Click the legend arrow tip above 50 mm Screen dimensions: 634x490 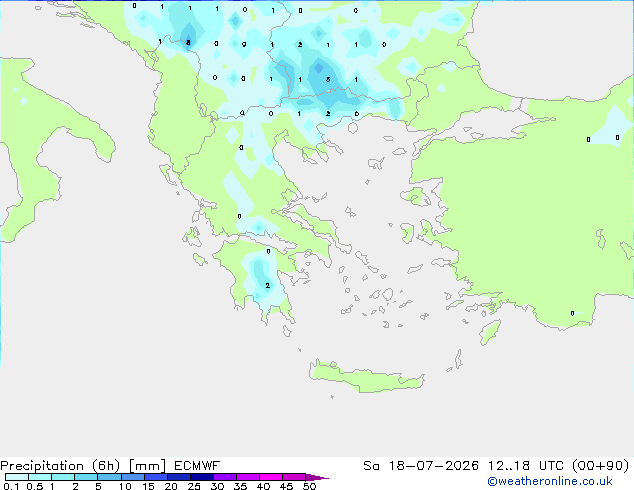coord(317,477)
